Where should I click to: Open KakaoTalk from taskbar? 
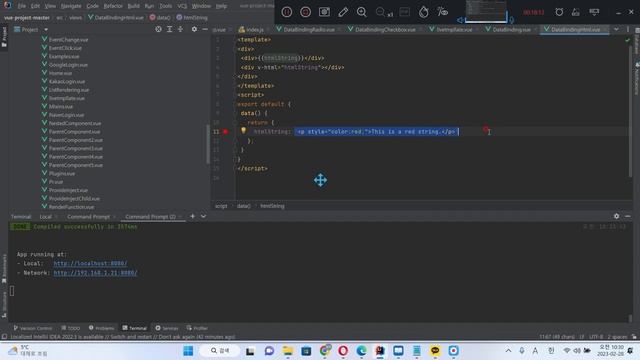[435, 351]
